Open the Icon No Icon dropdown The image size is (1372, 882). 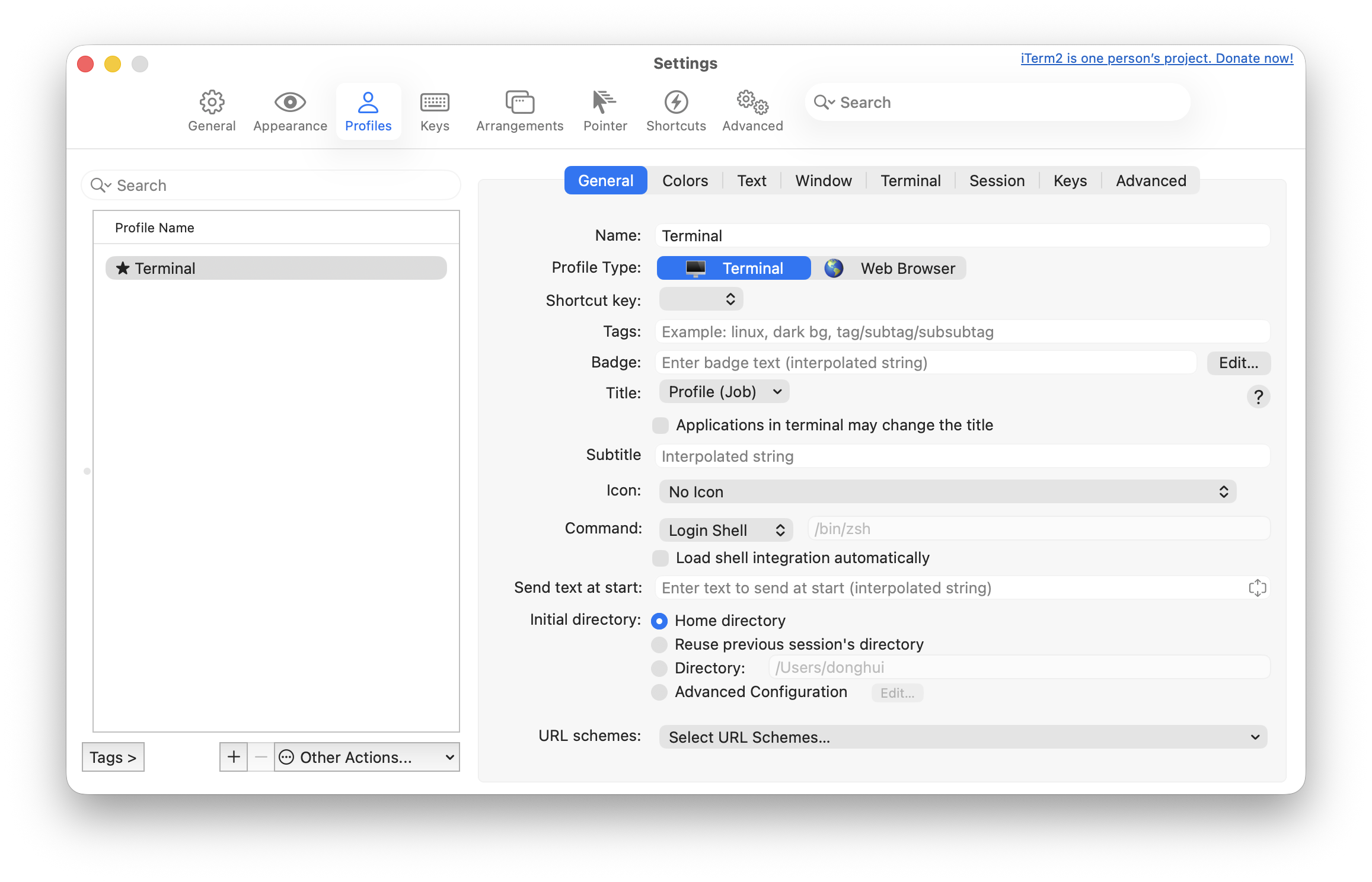point(947,491)
